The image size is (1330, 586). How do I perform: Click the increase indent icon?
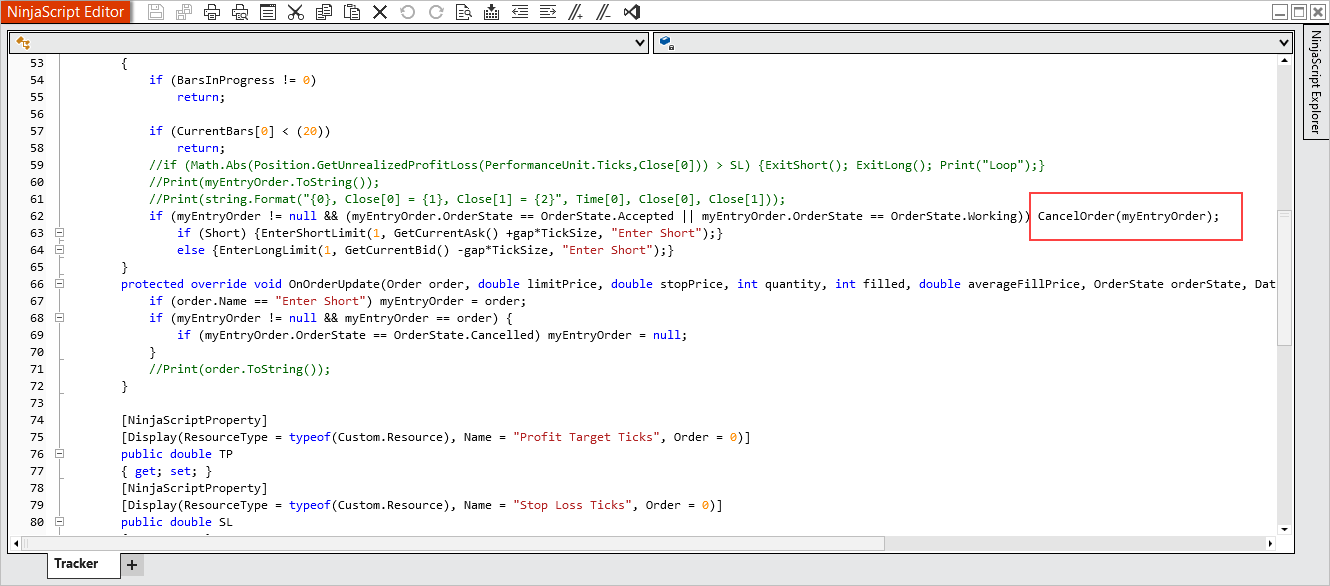pyautogui.click(x=547, y=13)
